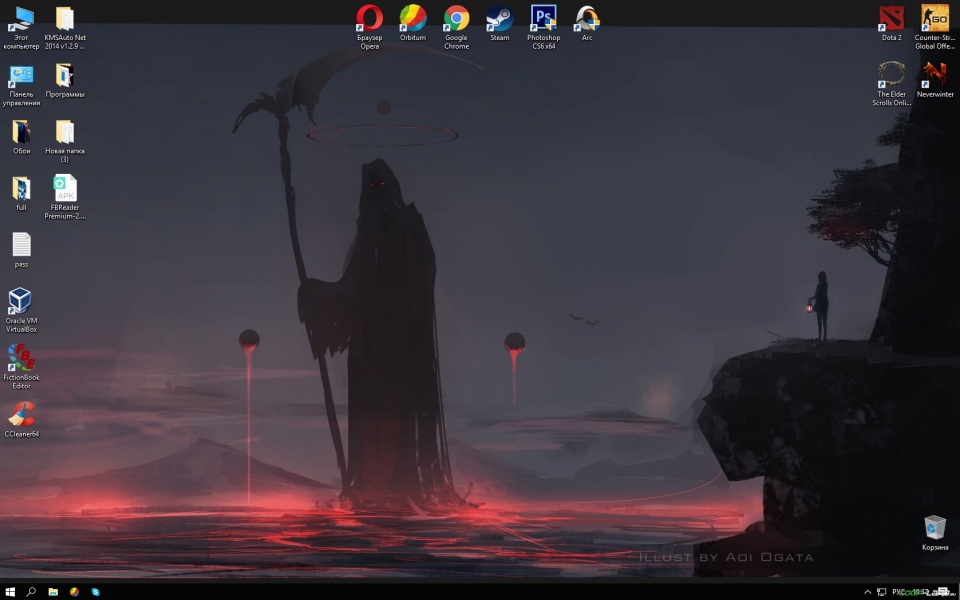Open Skype pinned on the taskbar
Screen dimensions: 960x600
[x=96, y=592]
